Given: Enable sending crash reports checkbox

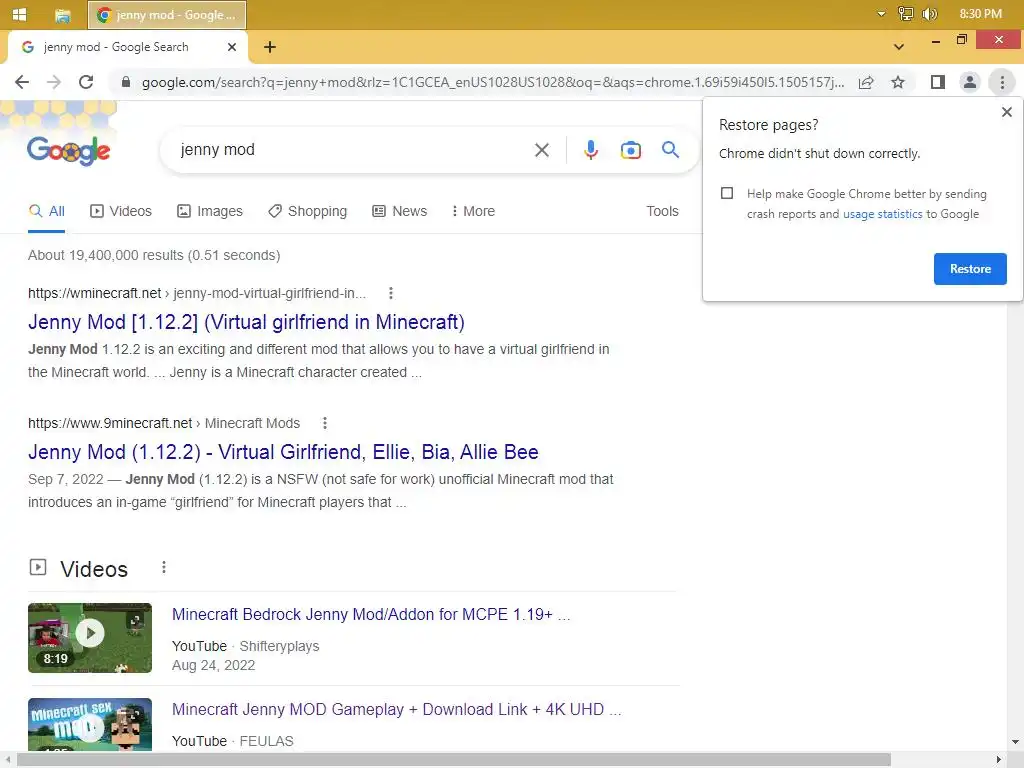Looking at the screenshot, I should (x=727, y=193).
